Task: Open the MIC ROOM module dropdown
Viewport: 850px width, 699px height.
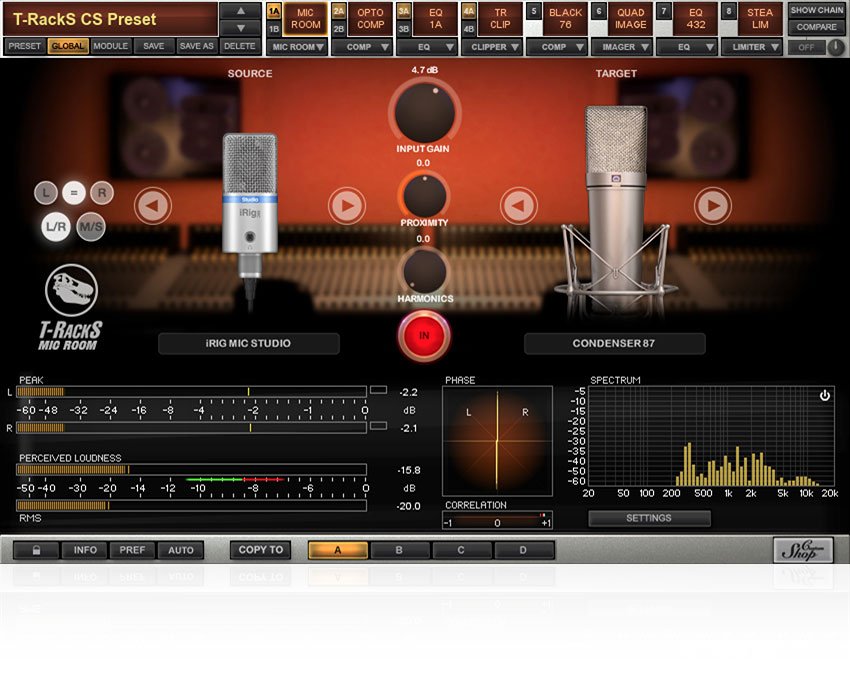Action: click(297, 47)
